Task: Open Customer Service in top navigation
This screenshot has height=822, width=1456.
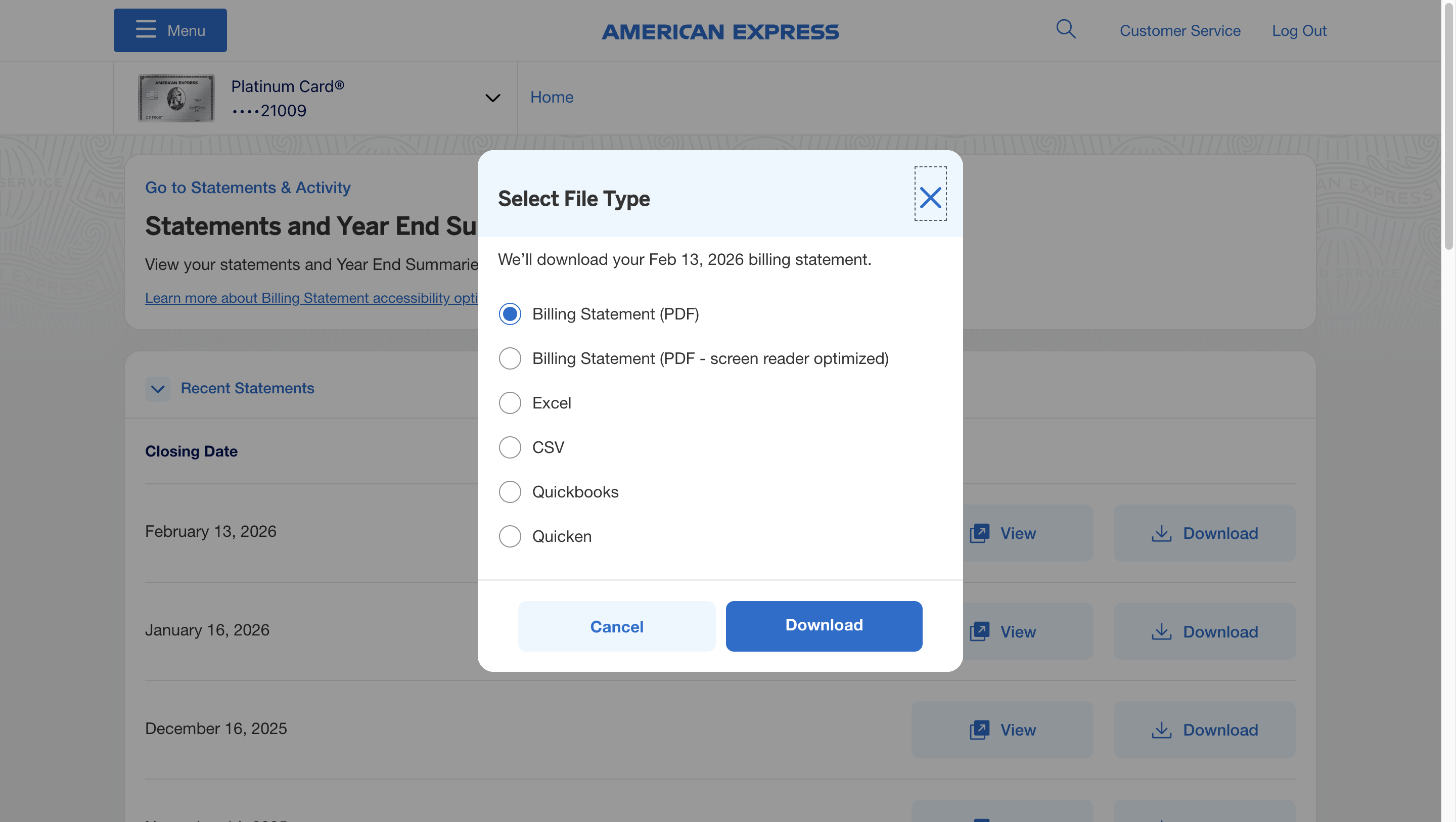Action: (1179, 30)
